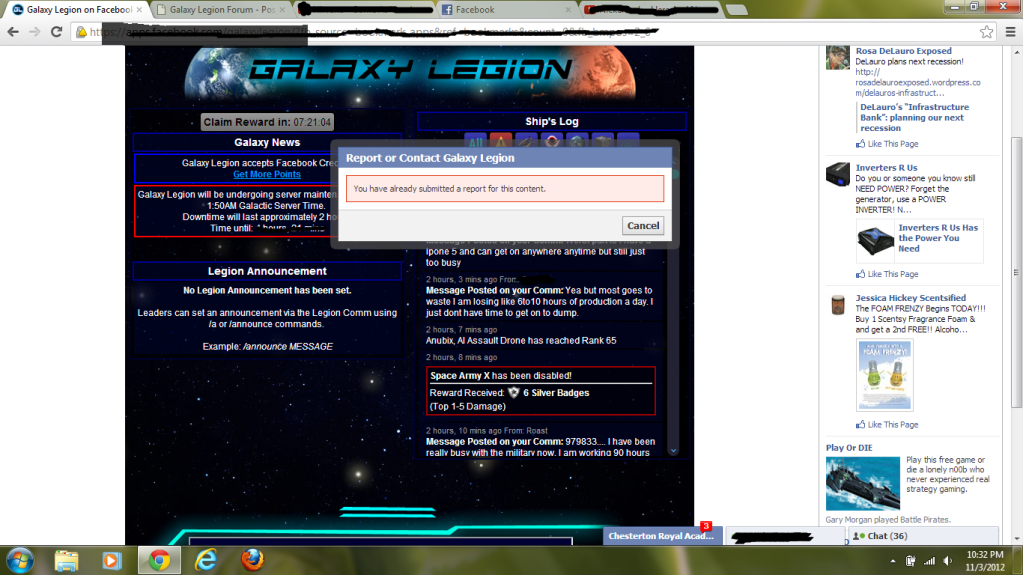Open the Windows Start menu
The image size is (1023, 575).
(x=20, y=561)
